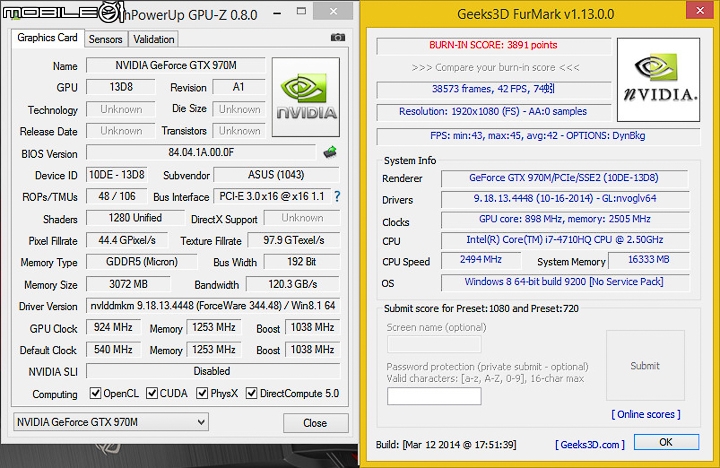Click OK in the FurMark window

[666, 442]
